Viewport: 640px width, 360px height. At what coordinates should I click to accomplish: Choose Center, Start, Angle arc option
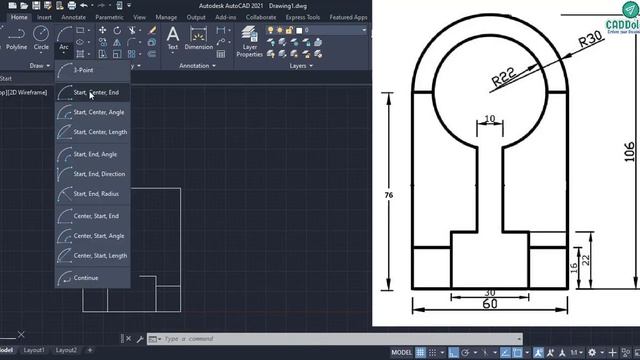click(93, 236)
